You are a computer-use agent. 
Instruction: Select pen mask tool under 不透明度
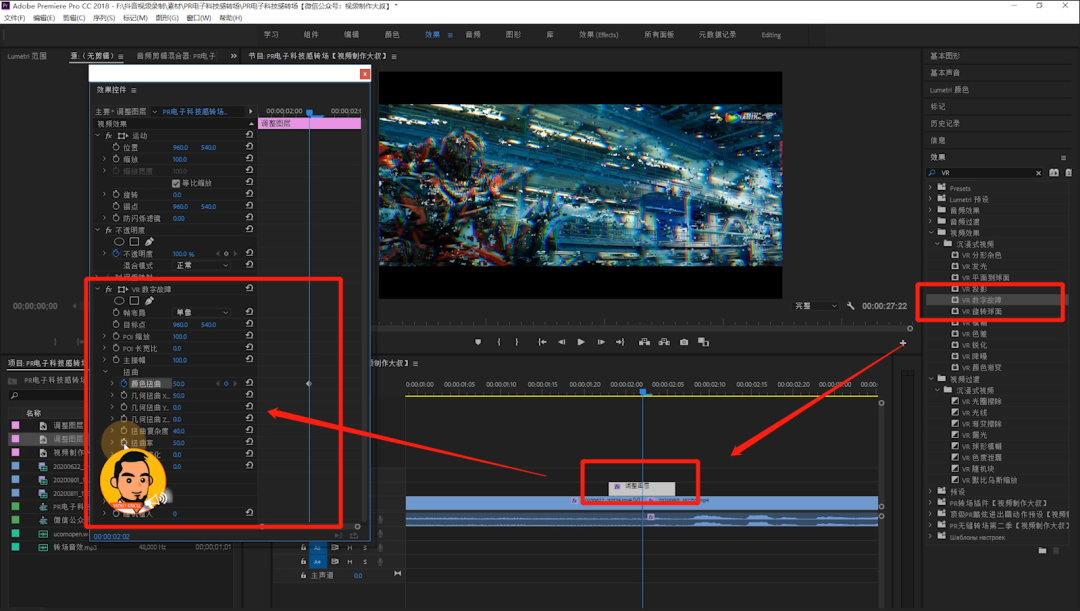point(149,242)
